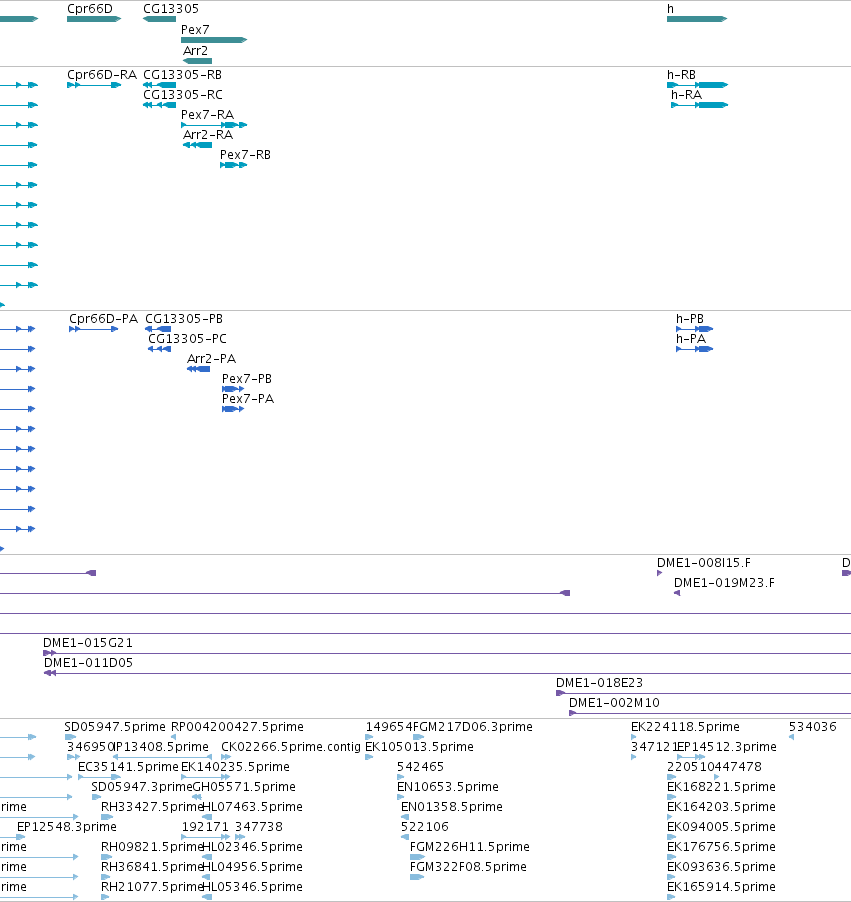Select transcript CG13305-RB

coord(159,85)
